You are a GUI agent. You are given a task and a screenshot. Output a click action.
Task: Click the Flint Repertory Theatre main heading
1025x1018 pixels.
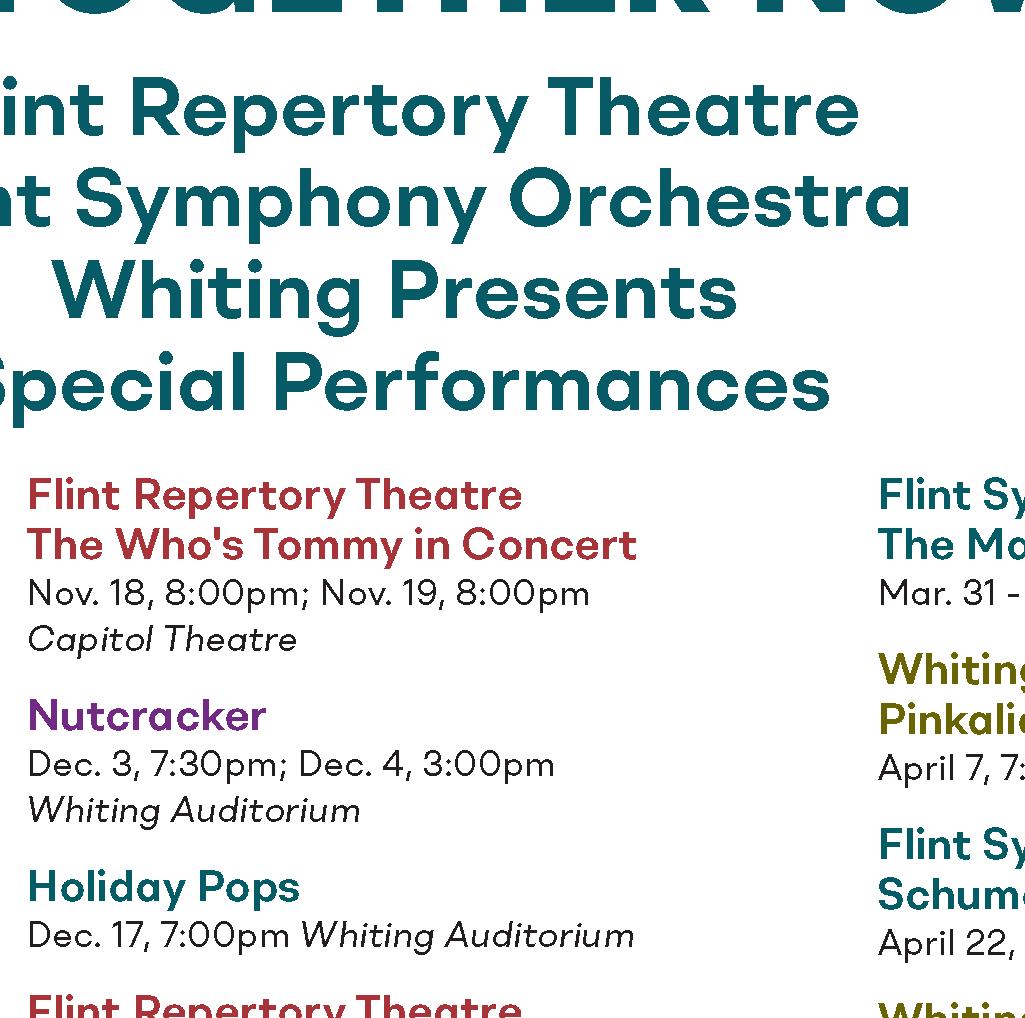[428, 110]
